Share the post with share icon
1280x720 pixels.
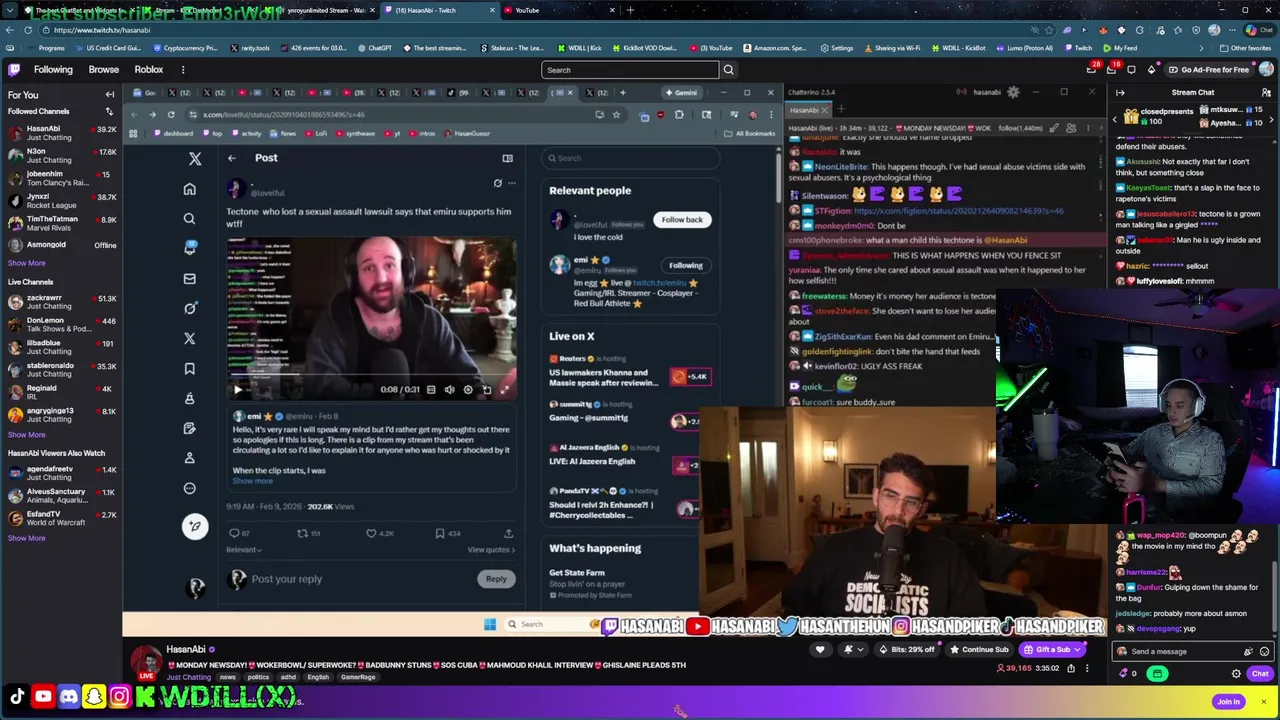click(508, 533)
